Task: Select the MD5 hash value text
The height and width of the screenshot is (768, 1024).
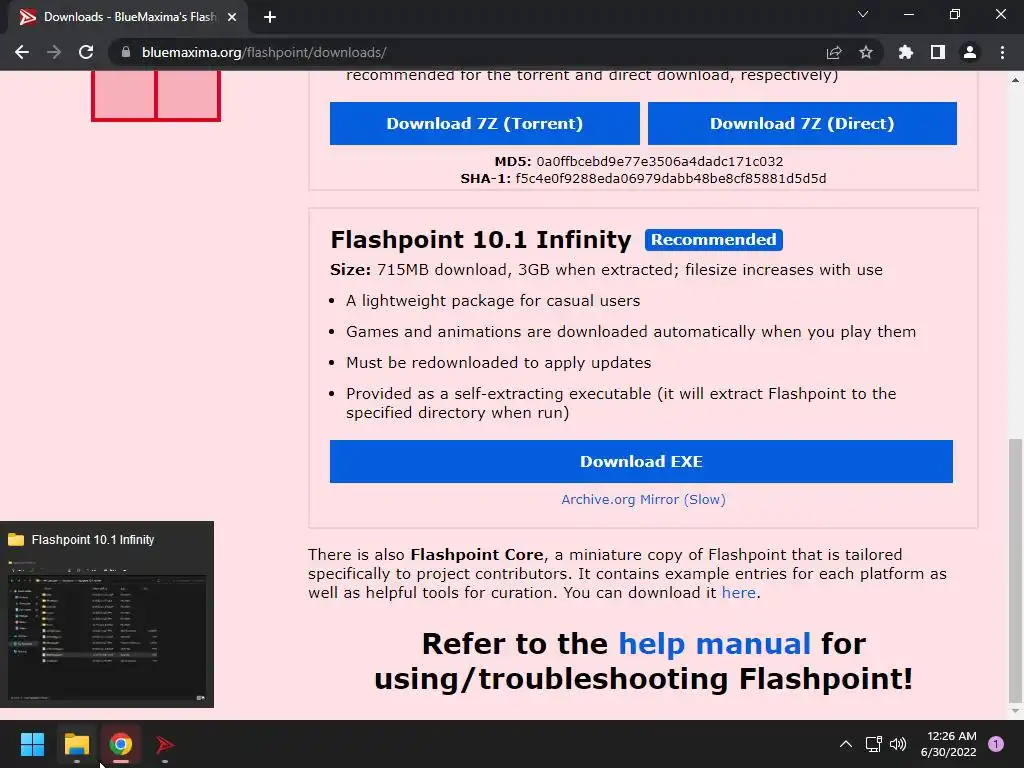Action: [x=660, y=161]
